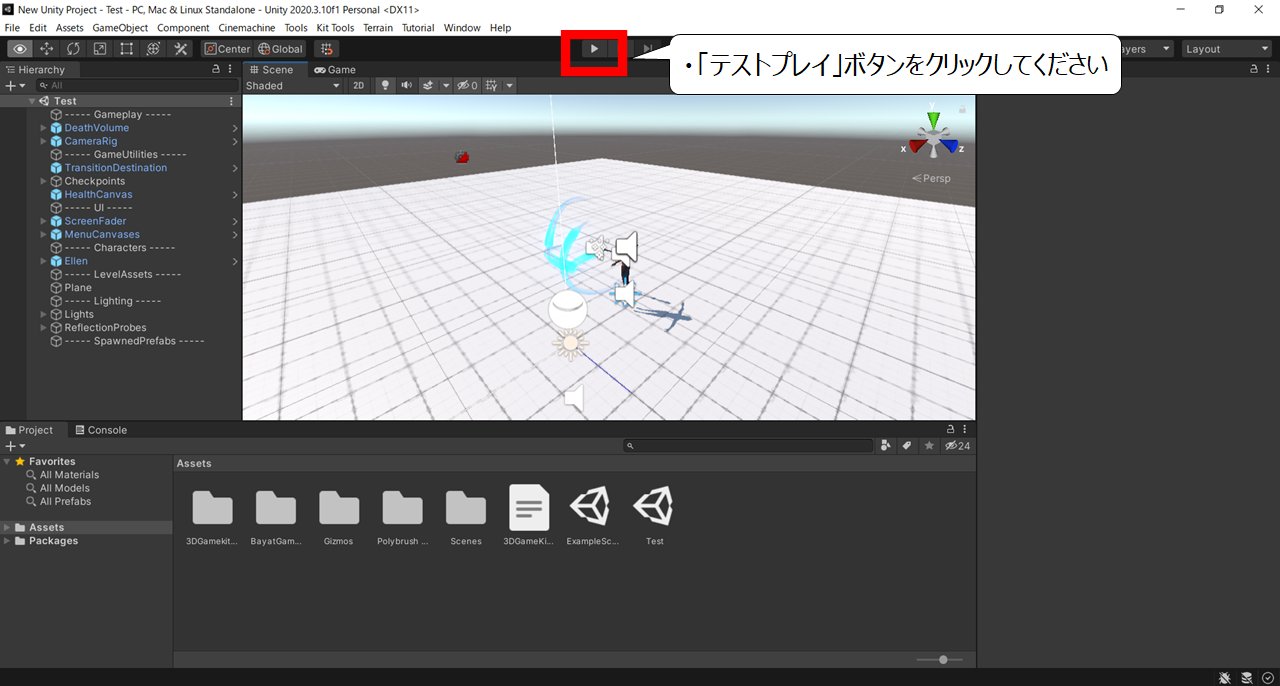Open the Window menu

pos(462,28)
